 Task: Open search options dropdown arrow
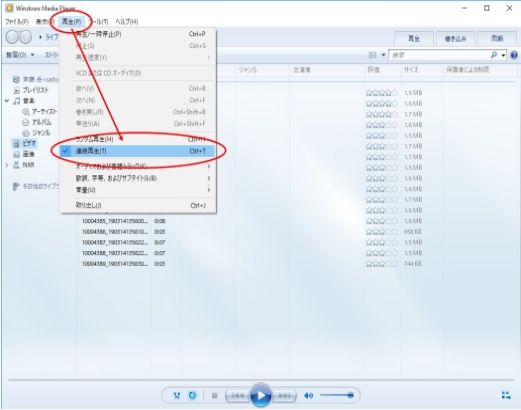503,55
